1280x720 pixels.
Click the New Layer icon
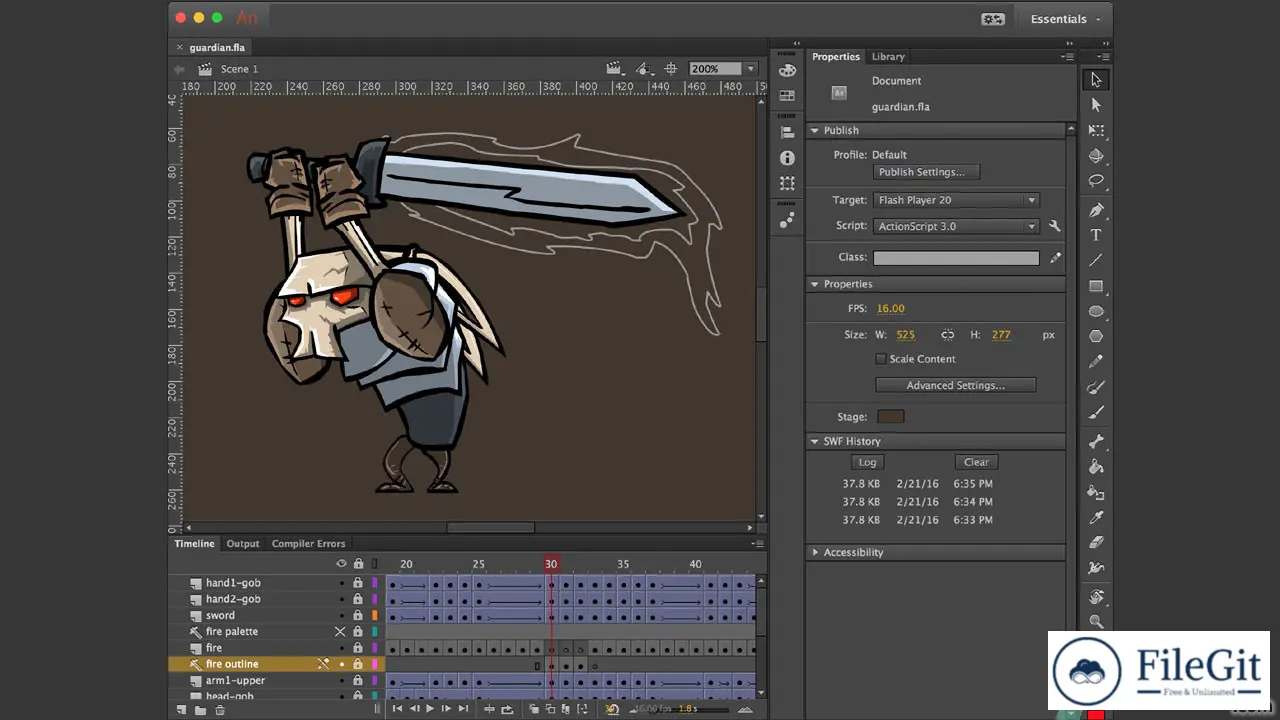coord(181,710)
